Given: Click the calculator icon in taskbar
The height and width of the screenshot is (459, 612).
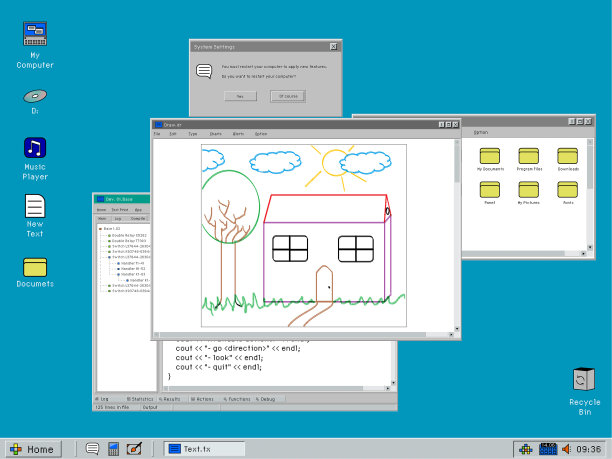Looking at the screenshot, I should click(x=113, y=449).
